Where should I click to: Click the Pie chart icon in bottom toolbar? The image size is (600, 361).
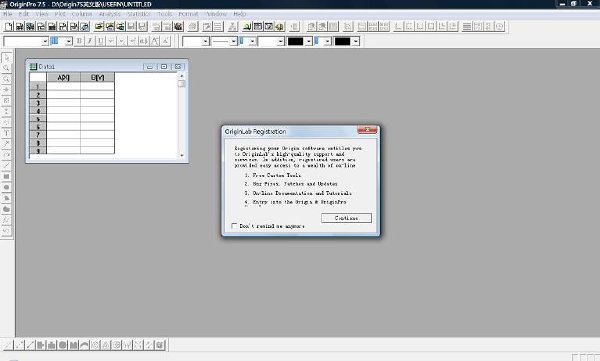[x=62, y=345]
